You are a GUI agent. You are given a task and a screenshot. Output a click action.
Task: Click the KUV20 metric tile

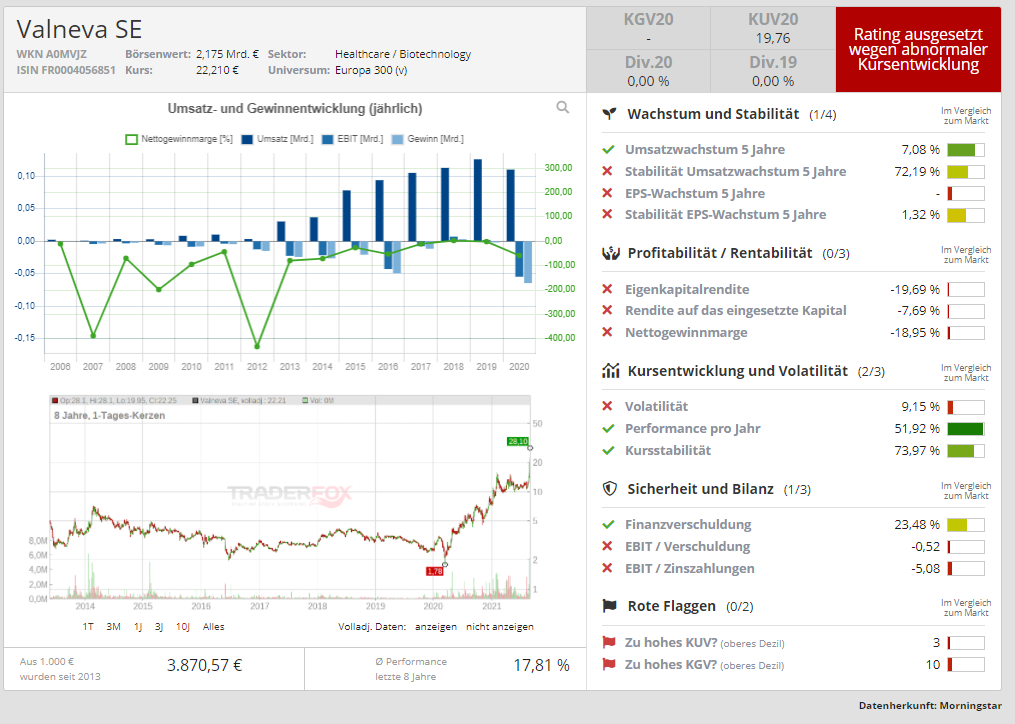tap(773, 27)
